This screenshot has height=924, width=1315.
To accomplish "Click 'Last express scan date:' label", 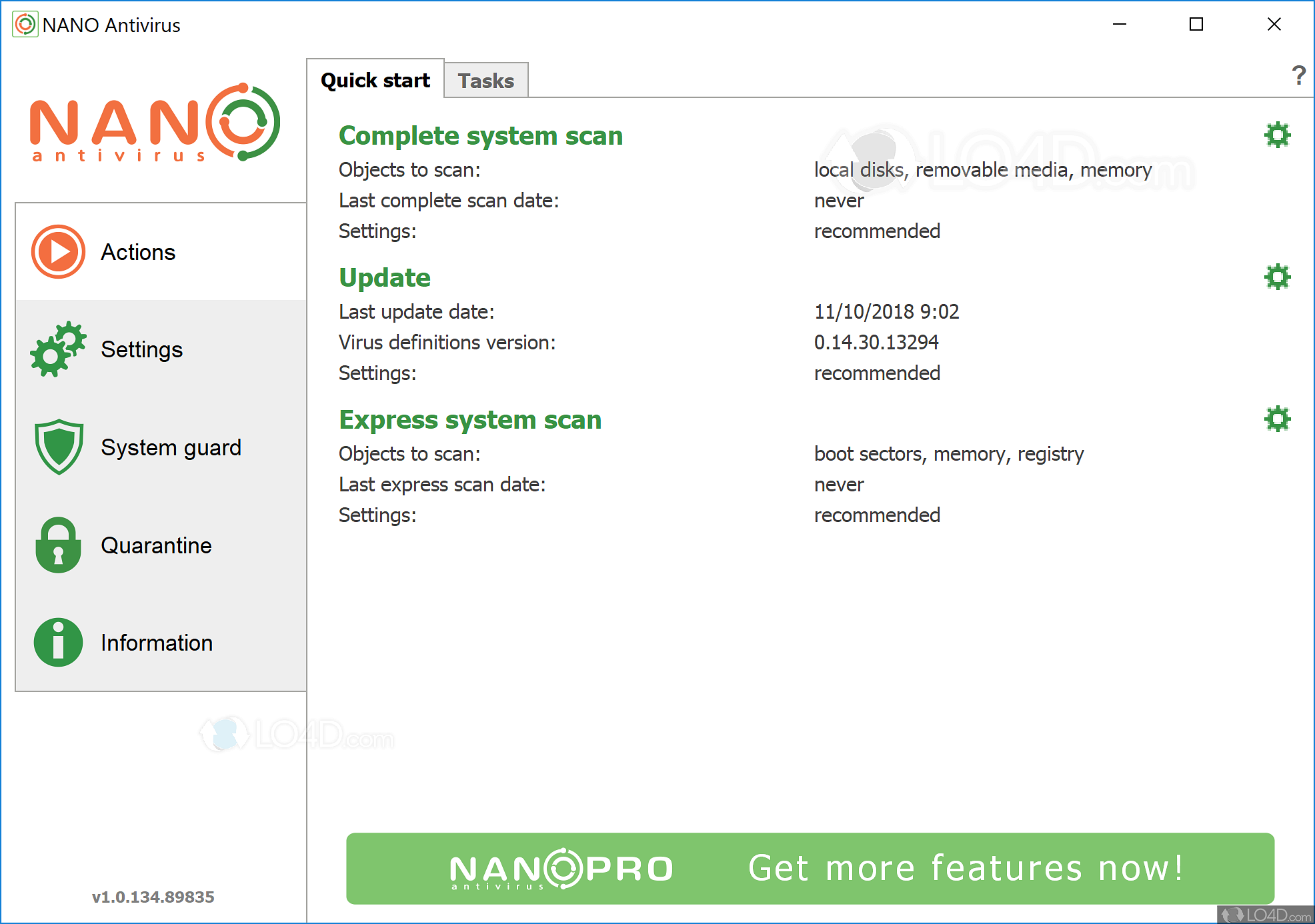I will (442, 485).
